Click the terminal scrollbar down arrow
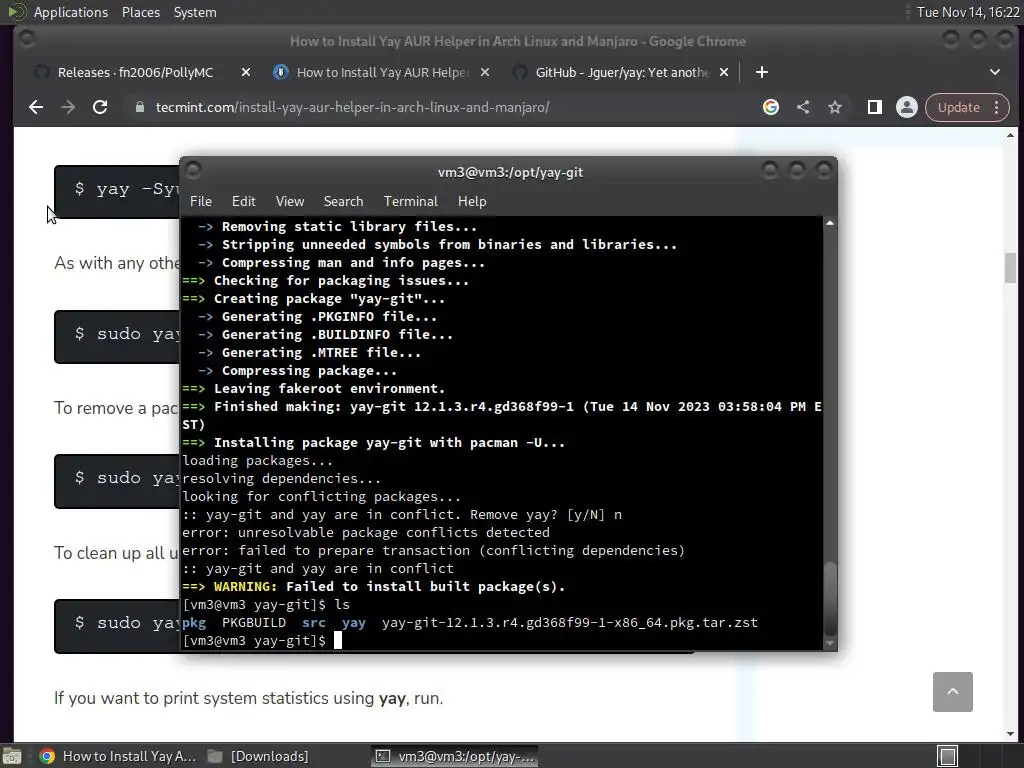This screenshot has width=1024, height=768. [830, 643]
